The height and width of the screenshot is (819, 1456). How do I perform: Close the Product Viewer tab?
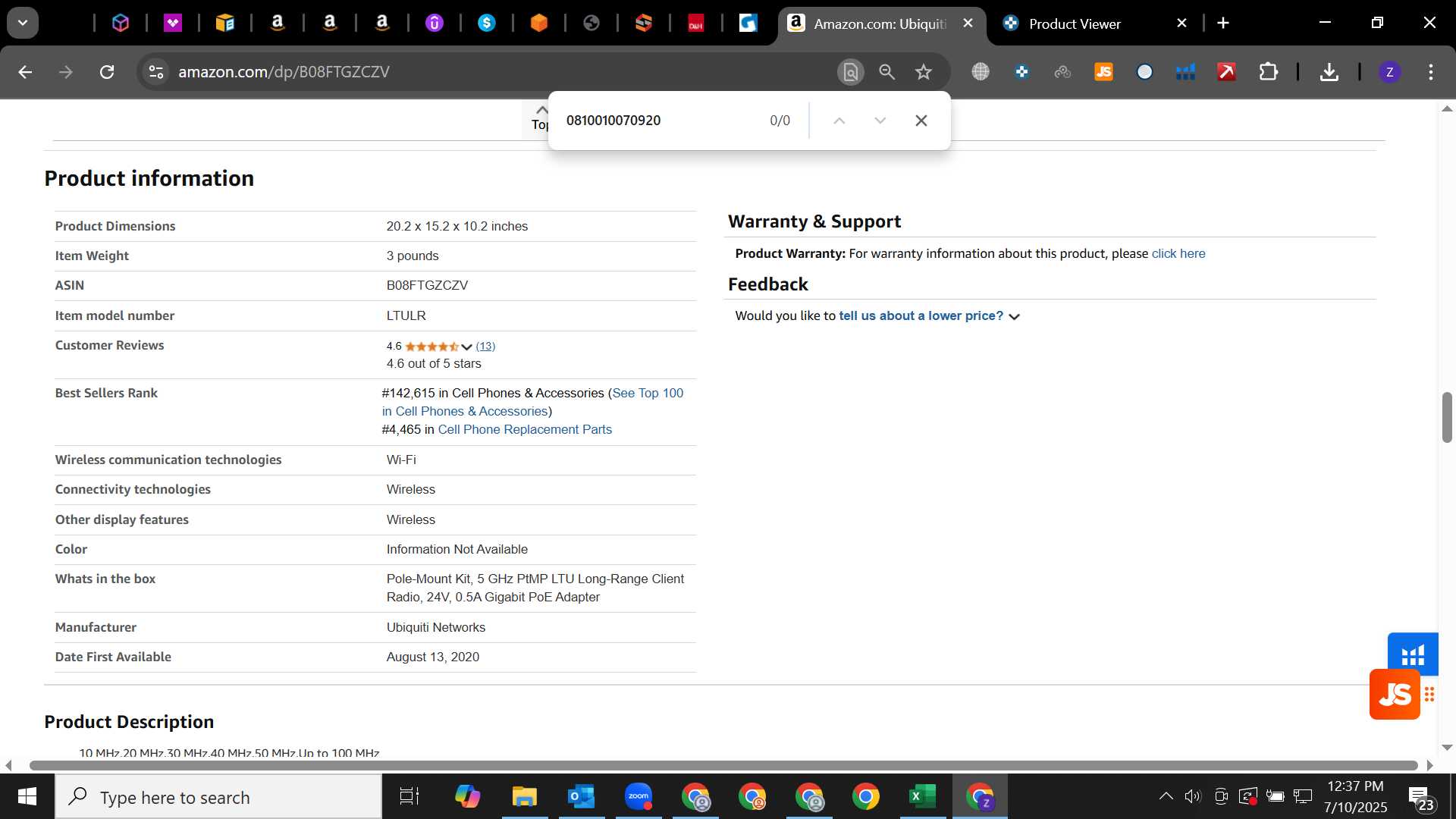(x=1181, y=24)
